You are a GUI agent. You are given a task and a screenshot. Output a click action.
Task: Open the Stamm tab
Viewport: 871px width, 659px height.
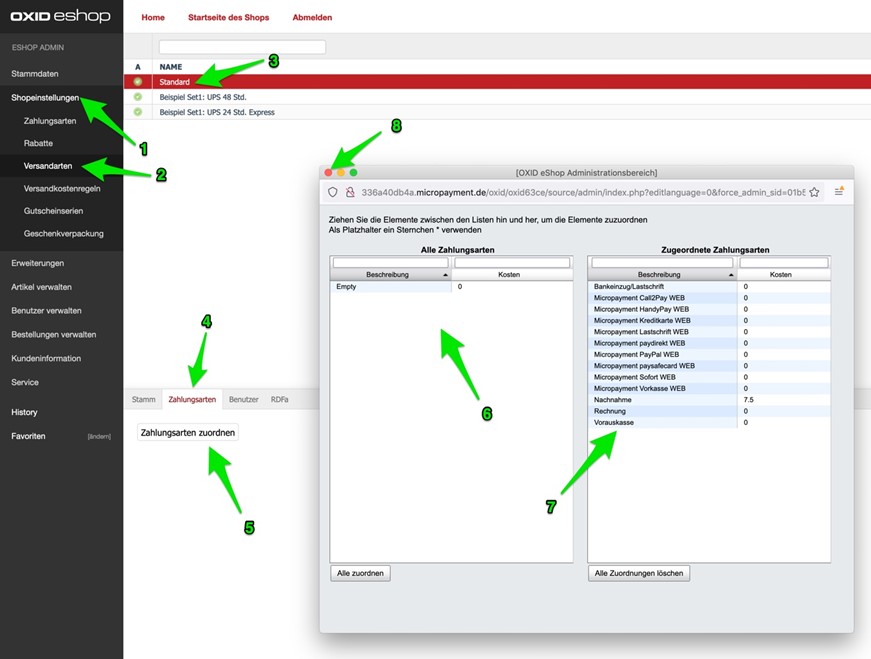(143, 398)
